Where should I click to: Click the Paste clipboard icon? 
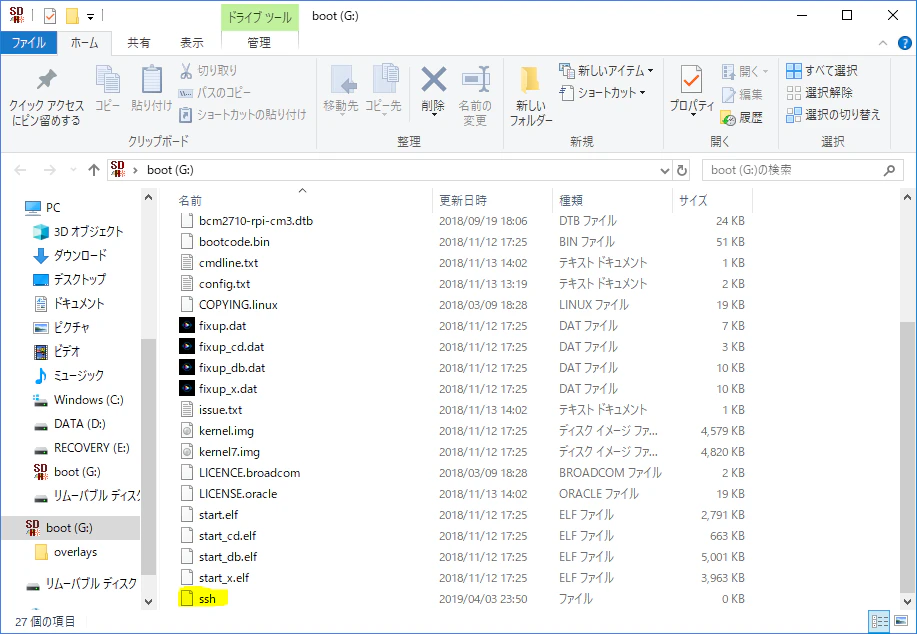[x=151, y=79]
